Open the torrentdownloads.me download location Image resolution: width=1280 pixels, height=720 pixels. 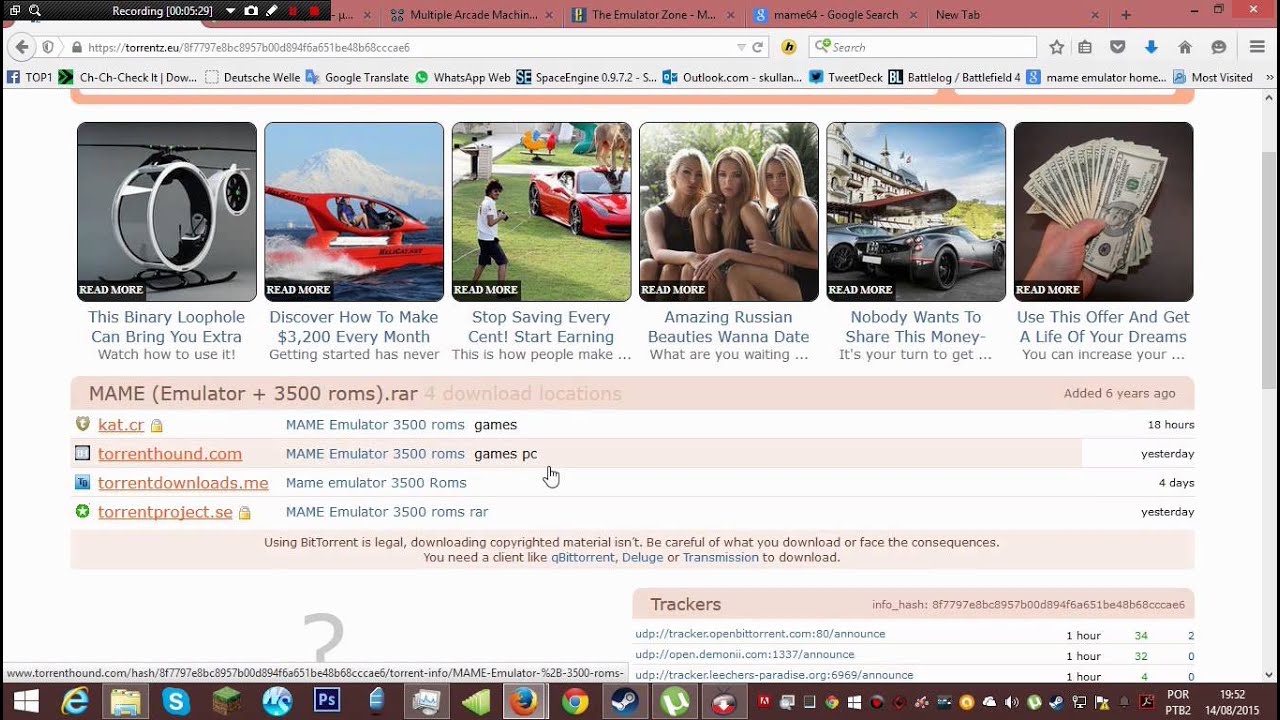coord(183,483)
